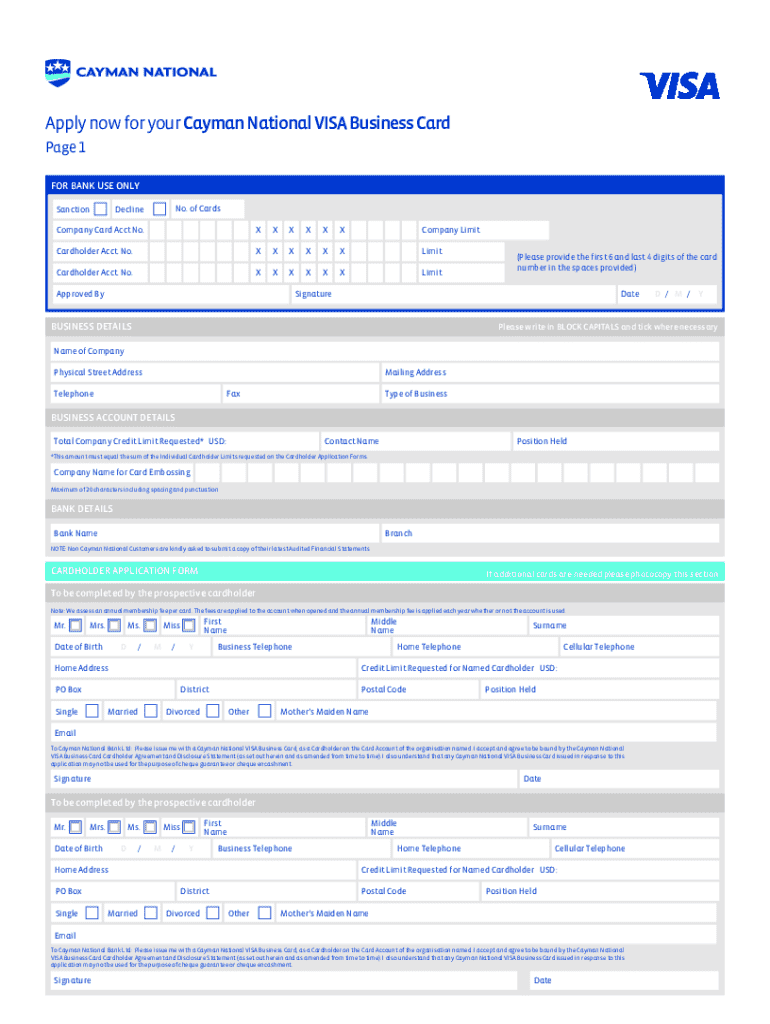Tick the Sanction checkbox
Screen dimensions: 770x1024
[x=100, y=210]
